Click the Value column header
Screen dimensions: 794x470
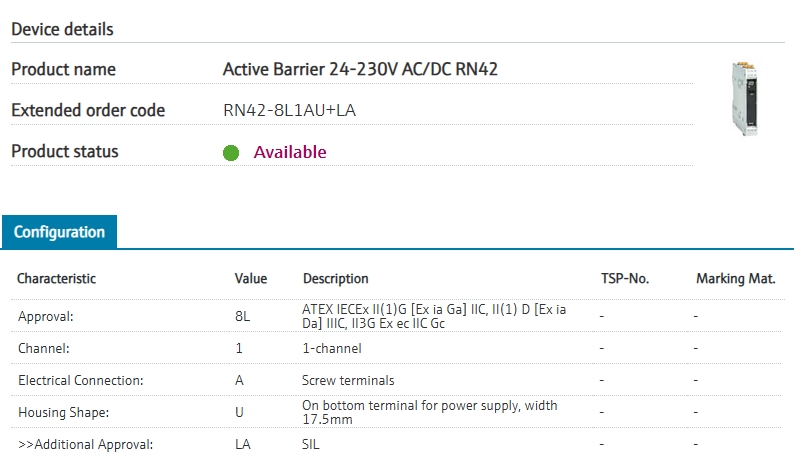pos(251,279)
